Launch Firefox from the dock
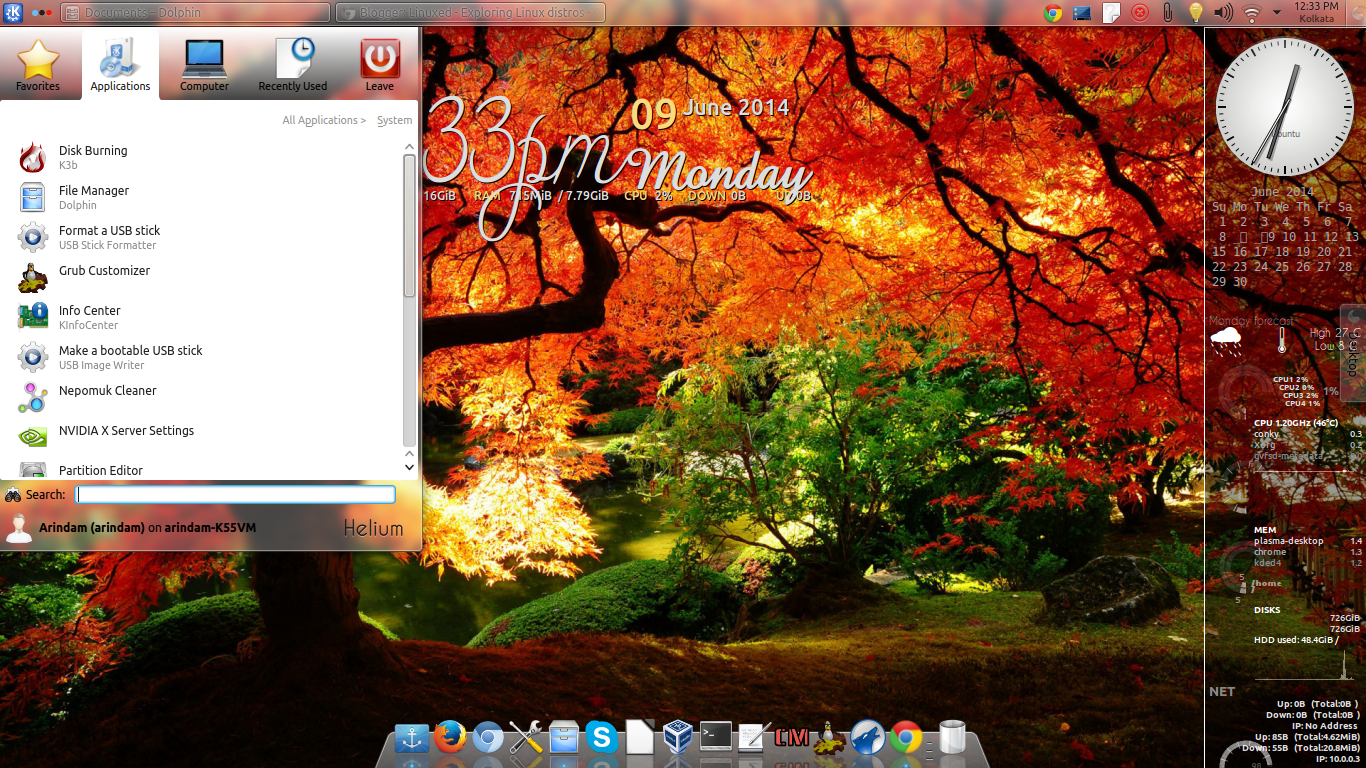 pos(450,737)
